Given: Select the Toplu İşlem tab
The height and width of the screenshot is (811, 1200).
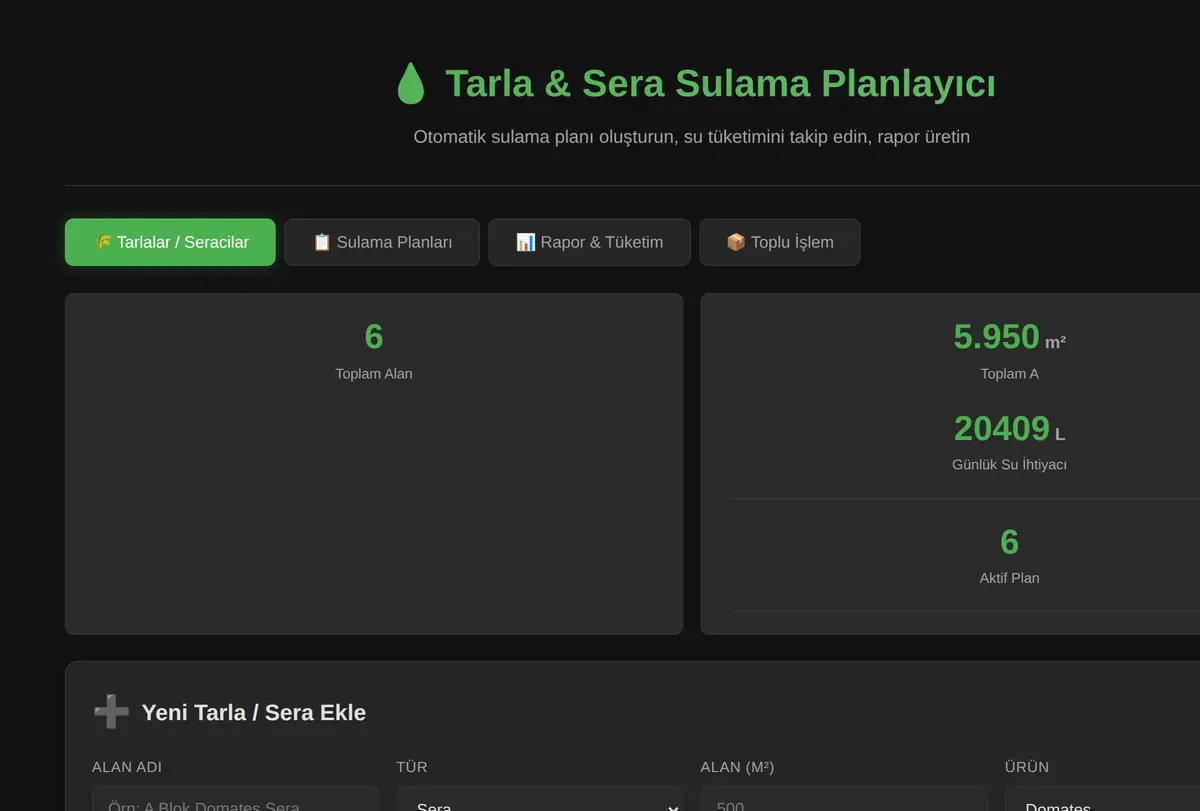Looking at the screenshot, I should (x=779, y=242).
